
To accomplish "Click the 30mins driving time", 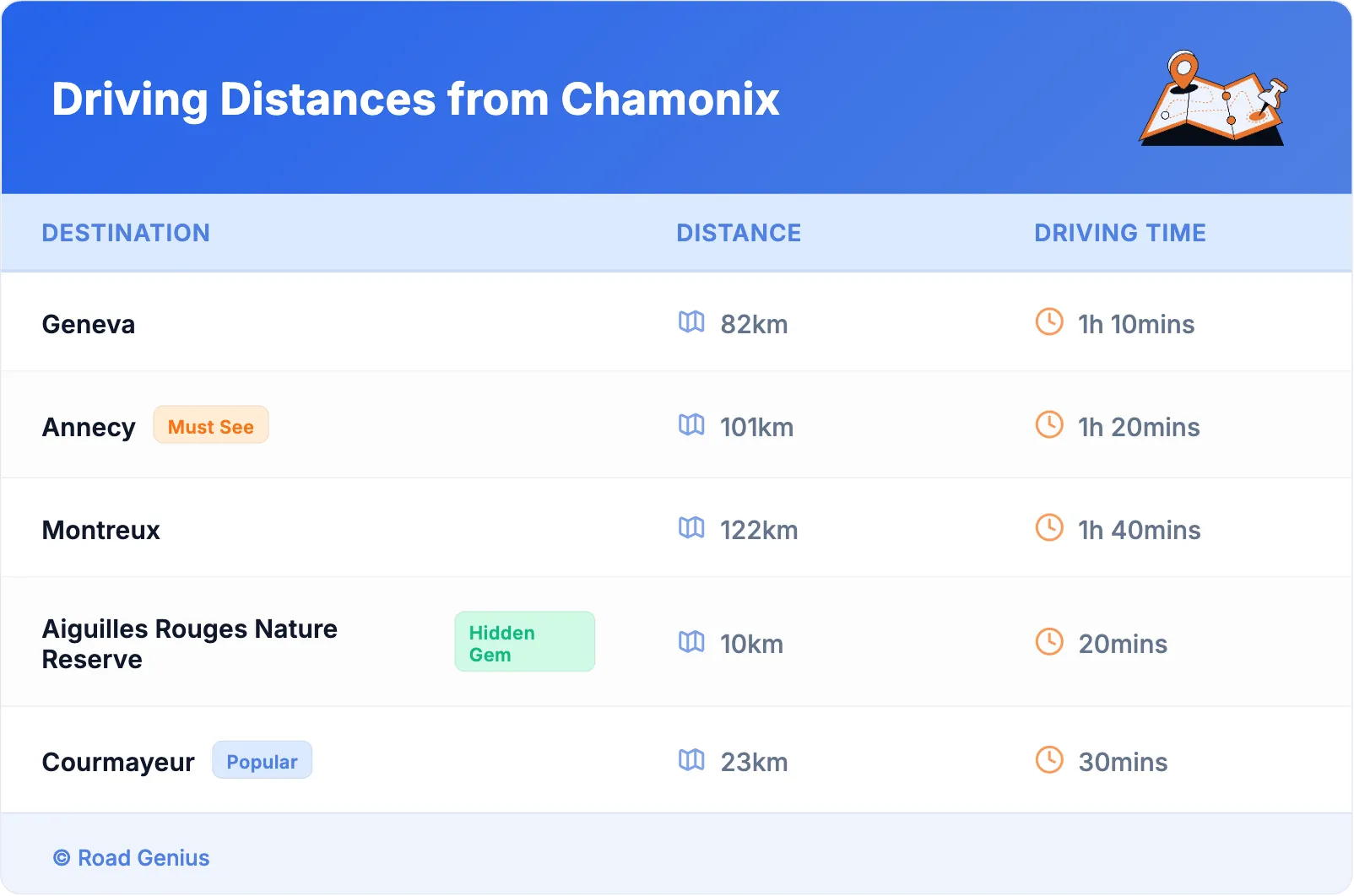I will coord(1123,763).
